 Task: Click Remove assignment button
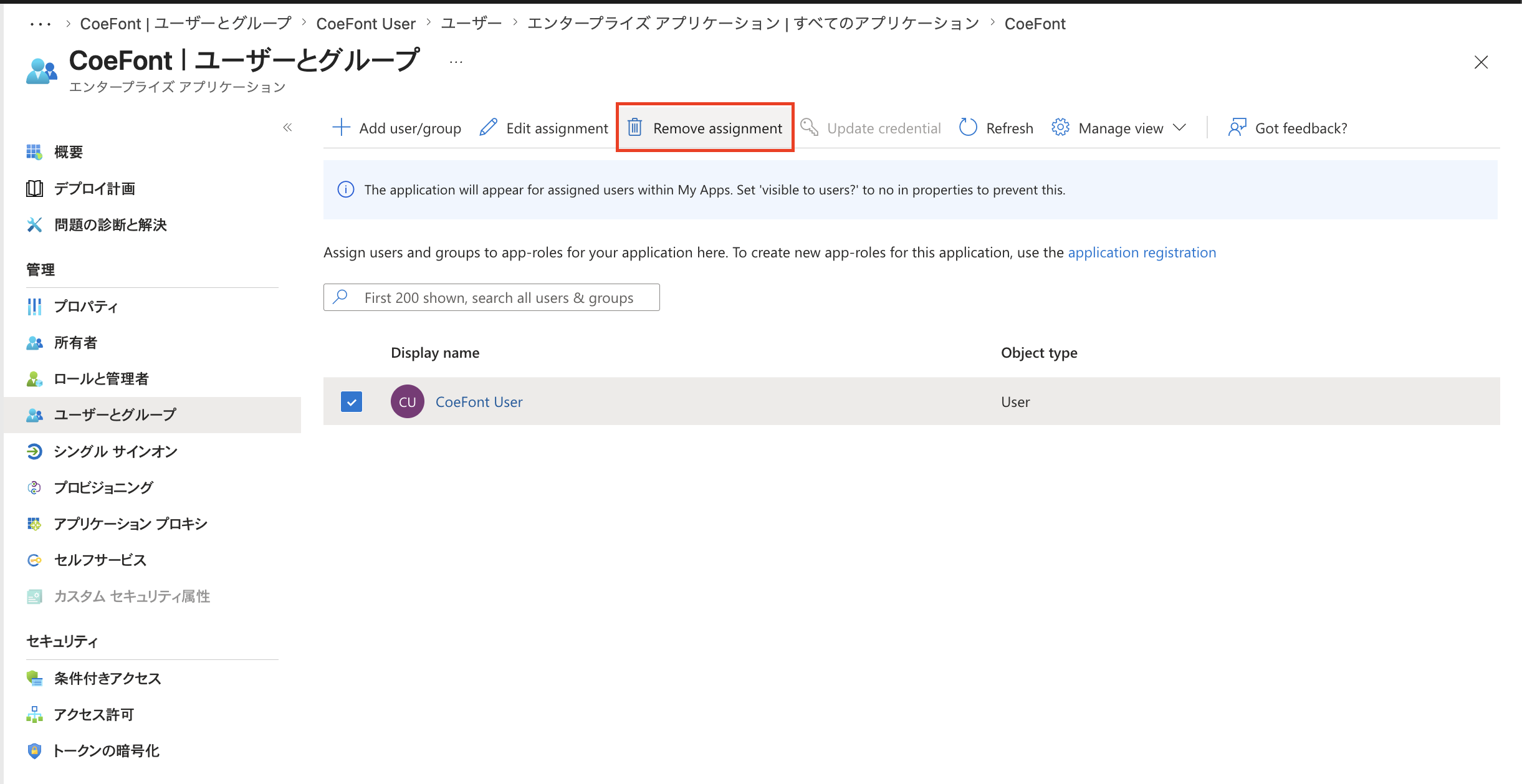tap(705, 127)
